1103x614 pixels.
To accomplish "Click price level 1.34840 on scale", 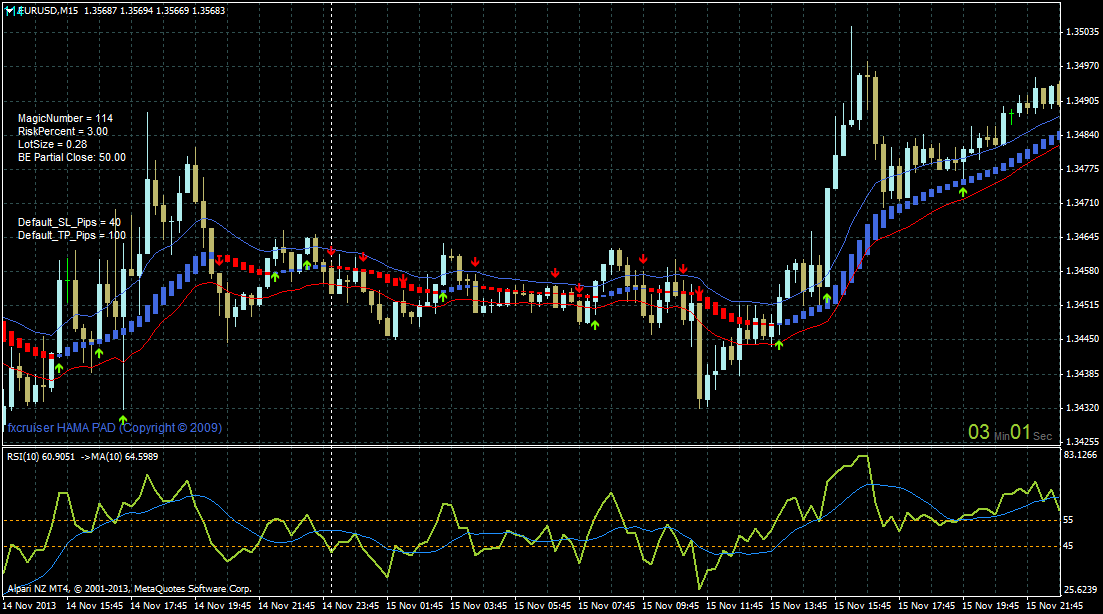I will point(1082,134).
